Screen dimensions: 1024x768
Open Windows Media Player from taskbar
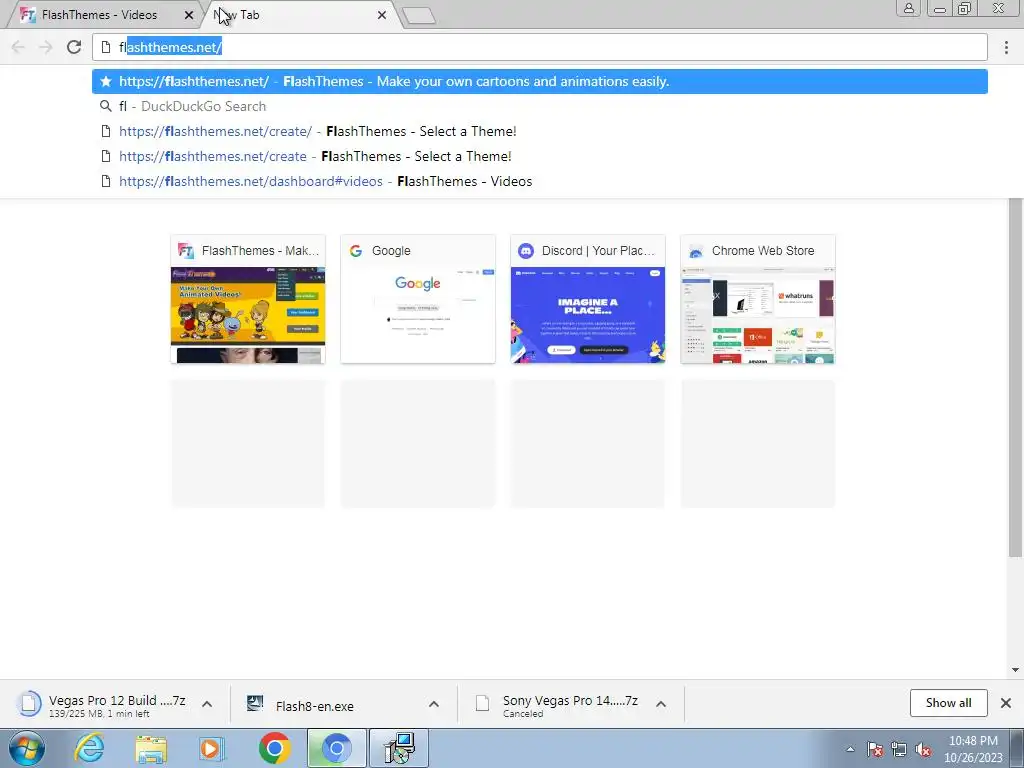coord(212,748)
